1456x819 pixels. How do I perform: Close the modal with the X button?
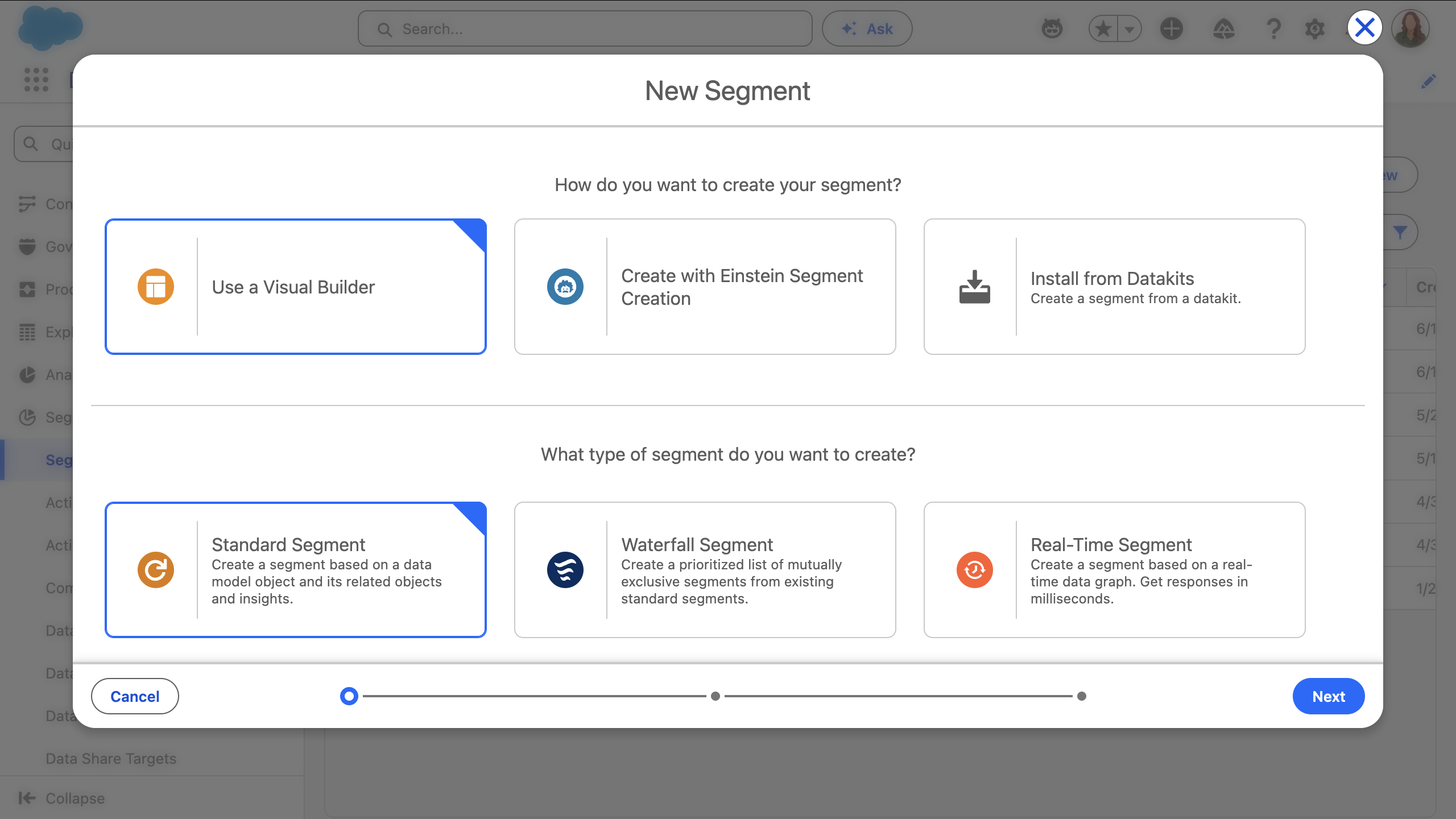(1364, 27)
